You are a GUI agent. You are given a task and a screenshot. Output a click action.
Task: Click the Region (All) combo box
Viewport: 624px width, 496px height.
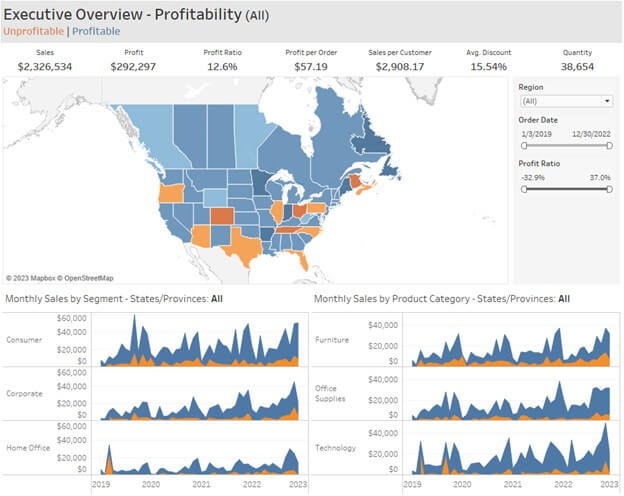[x=566, y=101]
